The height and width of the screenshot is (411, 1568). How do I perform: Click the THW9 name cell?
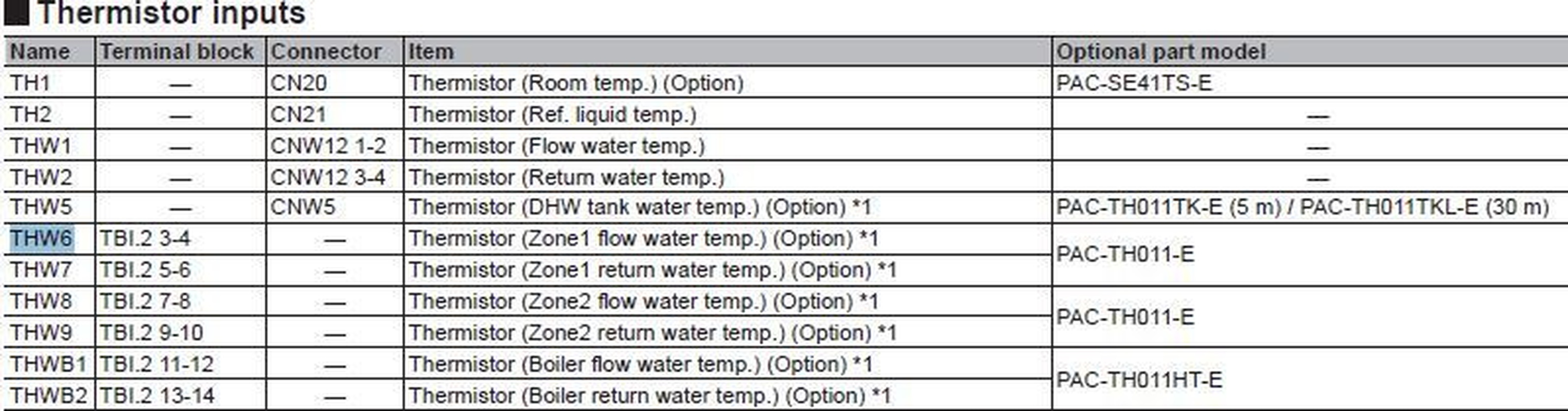click(41, 333)
